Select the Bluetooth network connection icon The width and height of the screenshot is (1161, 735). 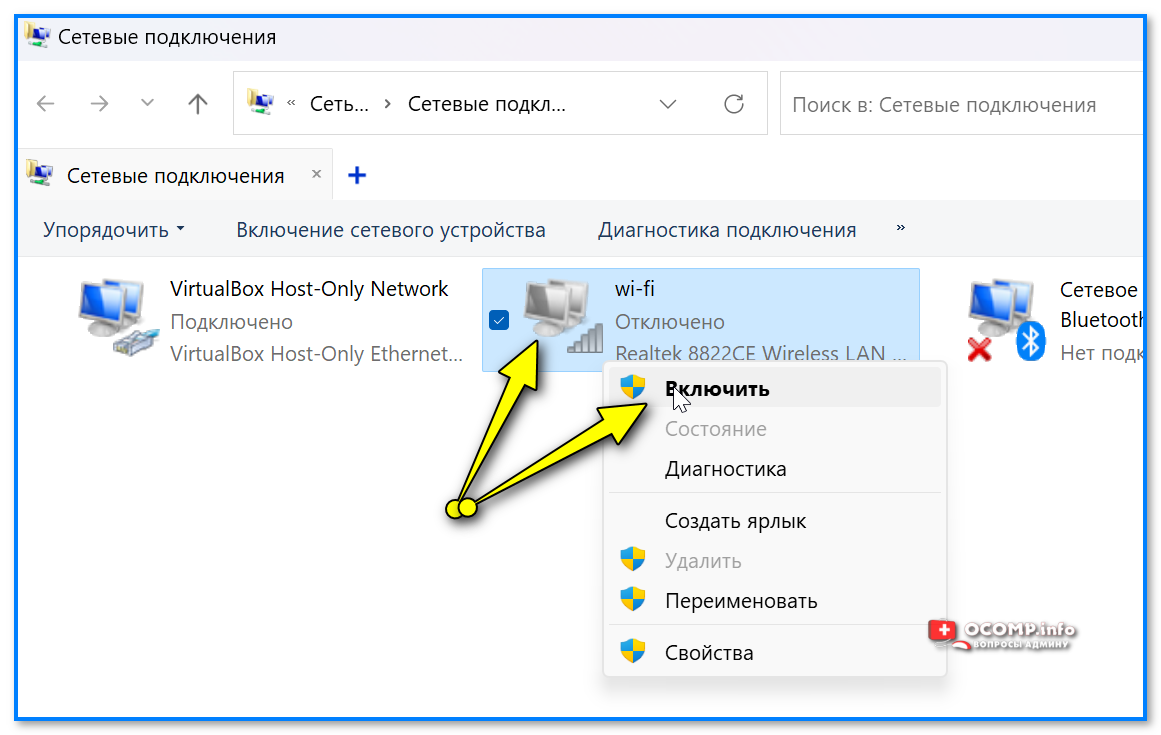click(x=1006, y=320)
